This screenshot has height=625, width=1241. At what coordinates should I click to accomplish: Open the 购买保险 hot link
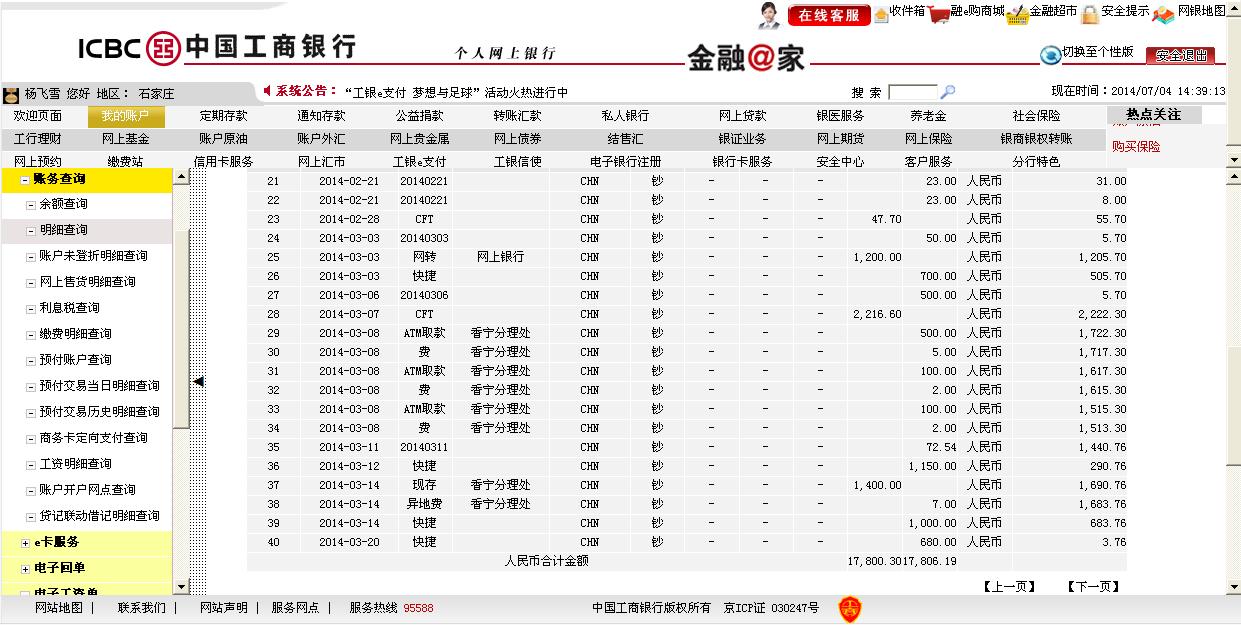(x=1136, y=146)
